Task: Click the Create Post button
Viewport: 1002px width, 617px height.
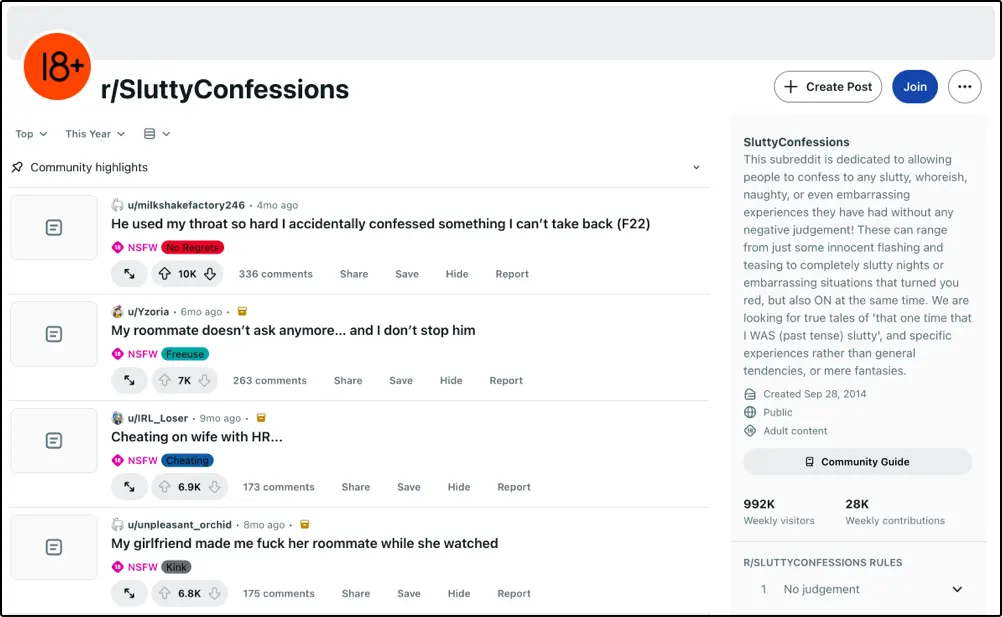Action: (x=827, y=87)
